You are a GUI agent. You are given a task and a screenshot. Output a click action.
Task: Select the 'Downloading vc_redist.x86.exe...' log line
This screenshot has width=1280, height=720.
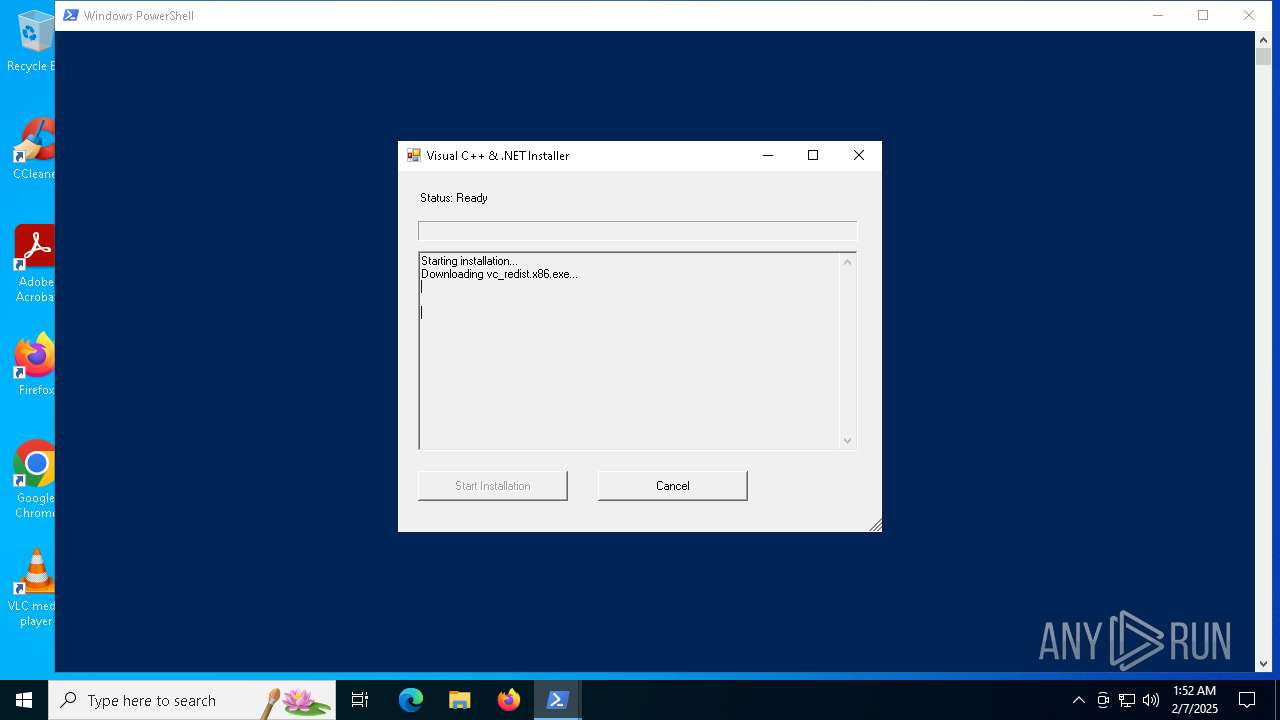pyautogui.click(x=499, y=274)
